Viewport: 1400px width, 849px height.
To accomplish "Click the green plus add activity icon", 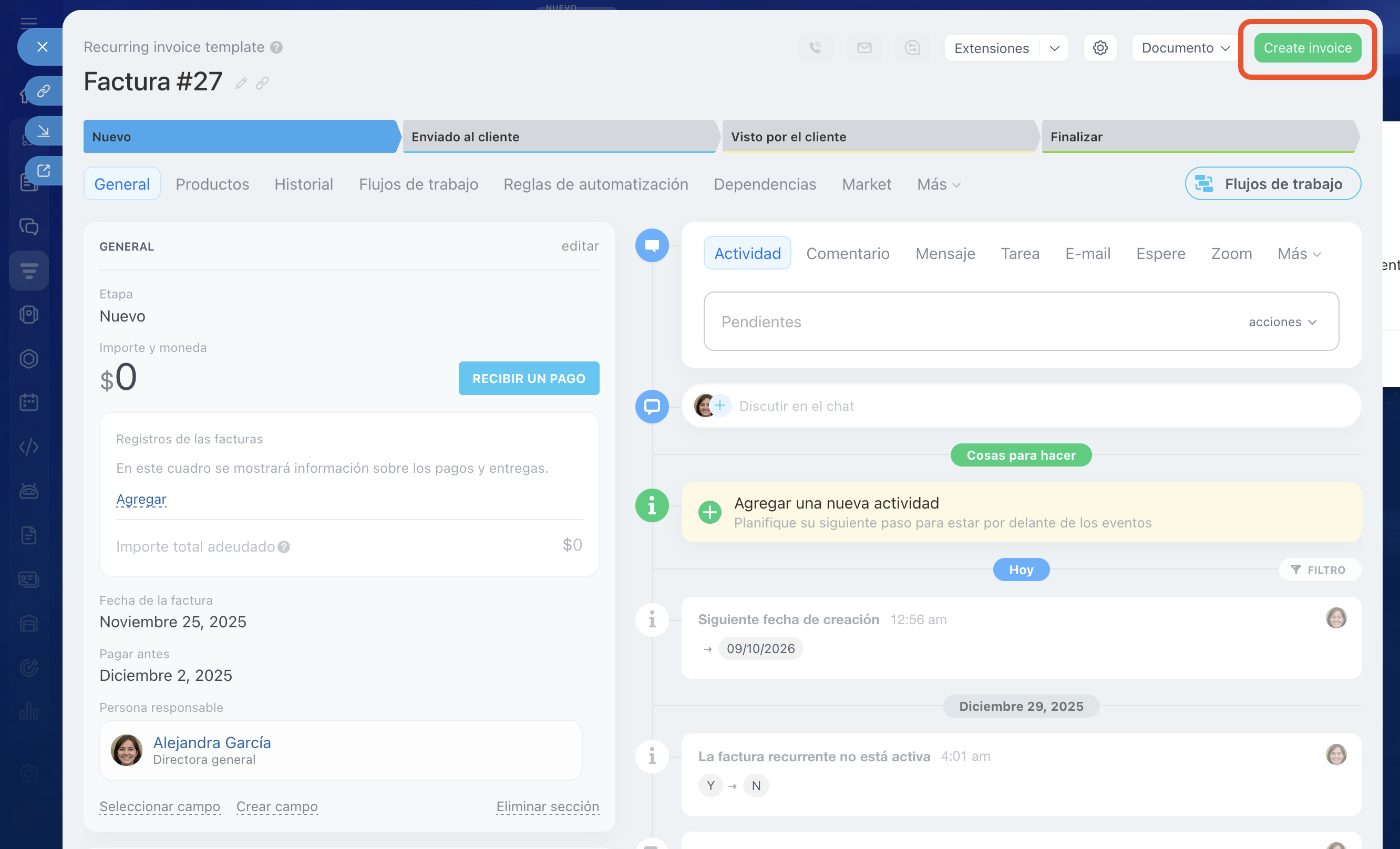I will [x=709, y=512].
